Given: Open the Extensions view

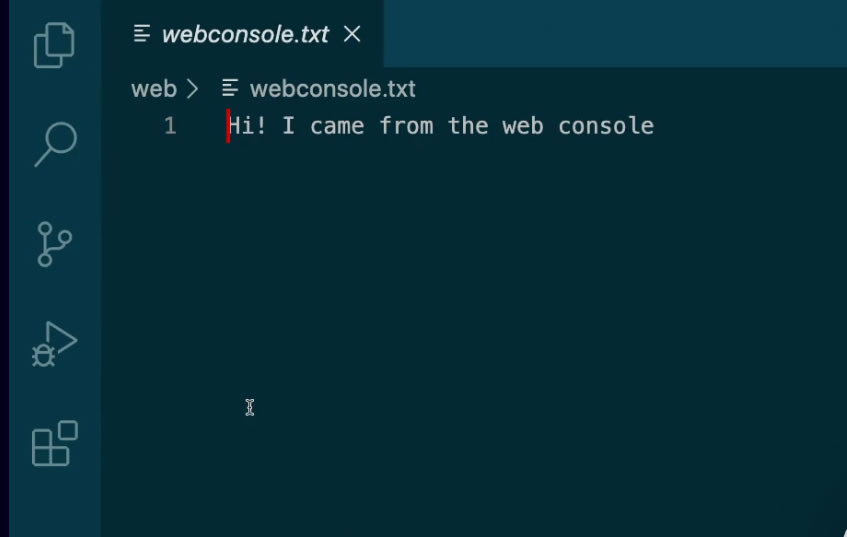Looking at the screenshot, I should 54,443.
